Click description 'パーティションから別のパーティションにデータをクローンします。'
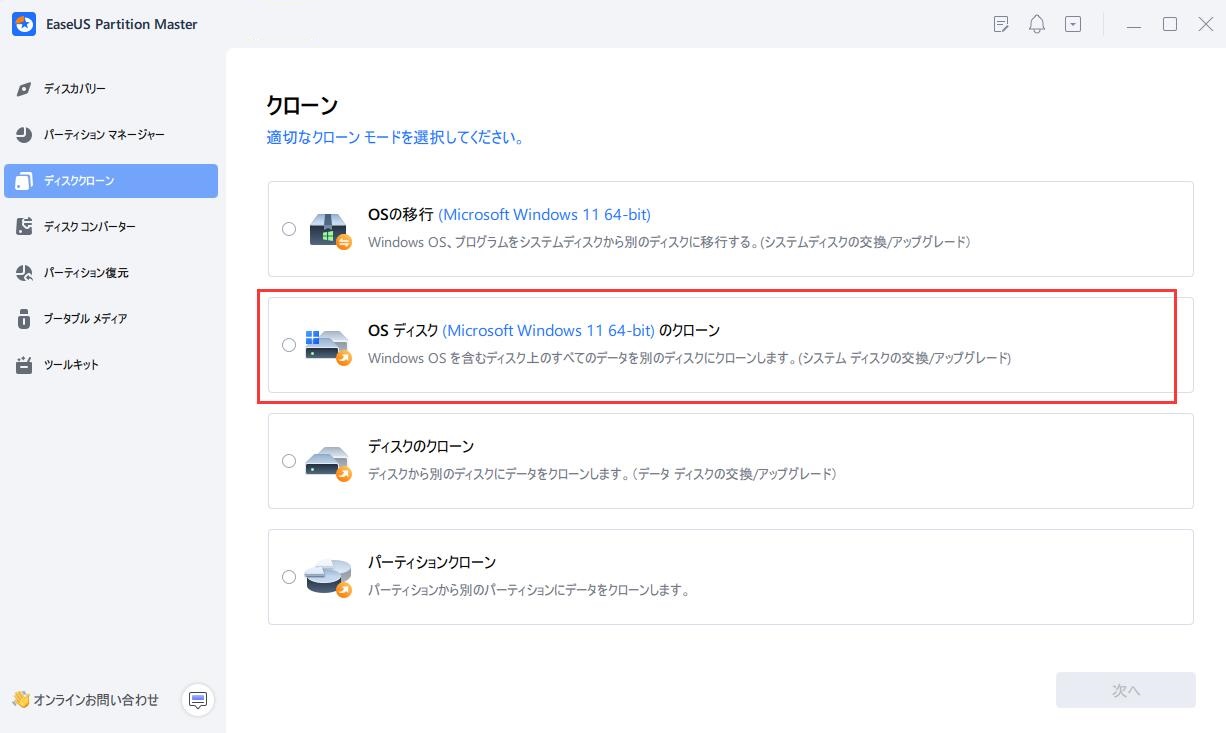 [x=529, y=591]
